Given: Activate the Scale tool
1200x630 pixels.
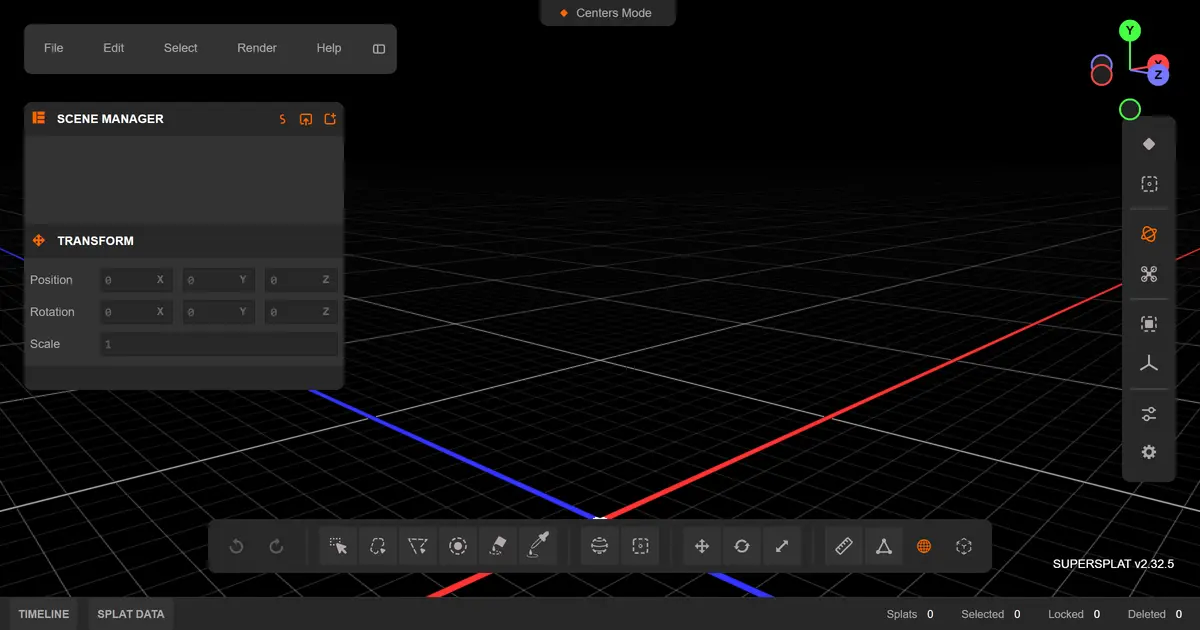Looking at the screenshot, I should coord(782,546).
